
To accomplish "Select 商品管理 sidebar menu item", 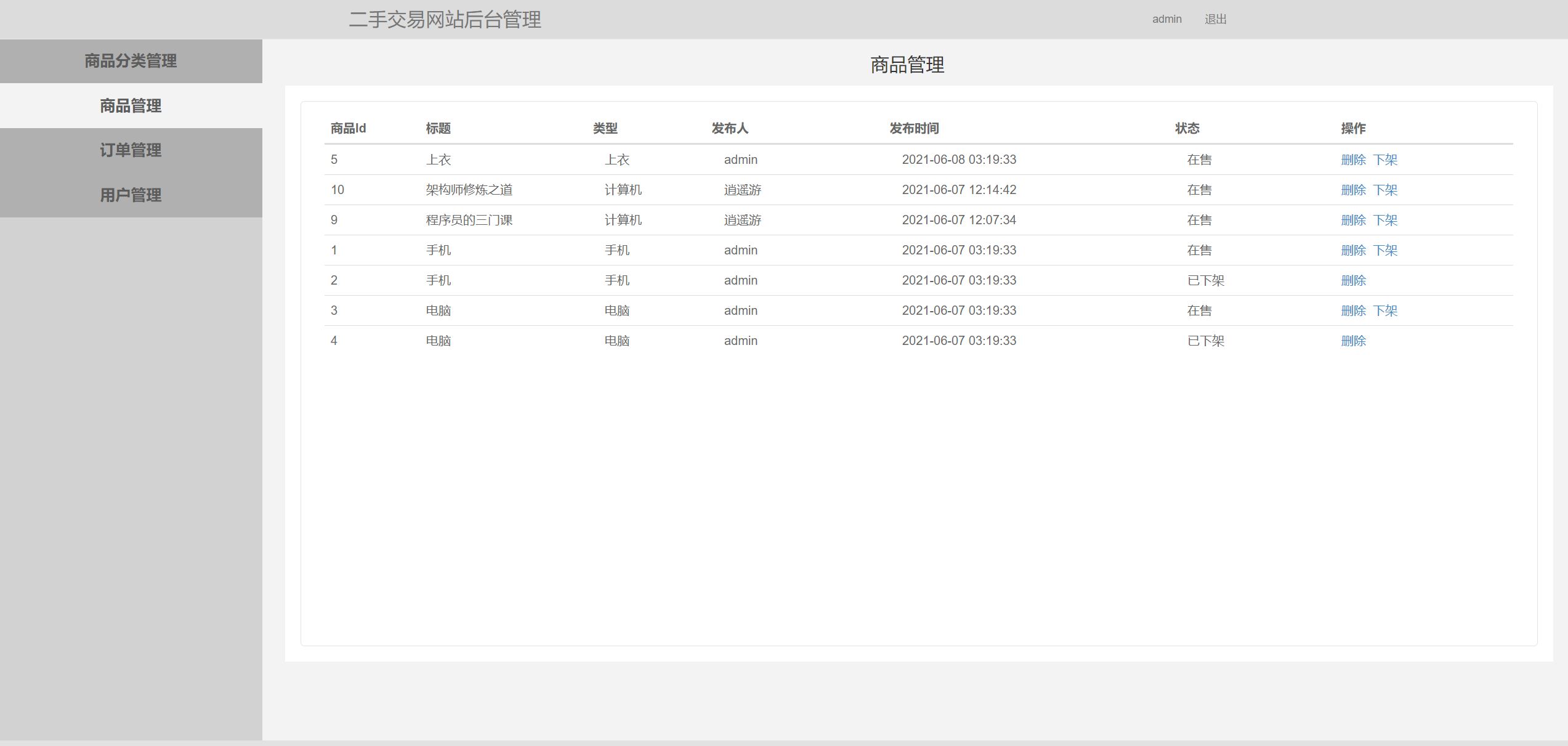I will [131, 106].
